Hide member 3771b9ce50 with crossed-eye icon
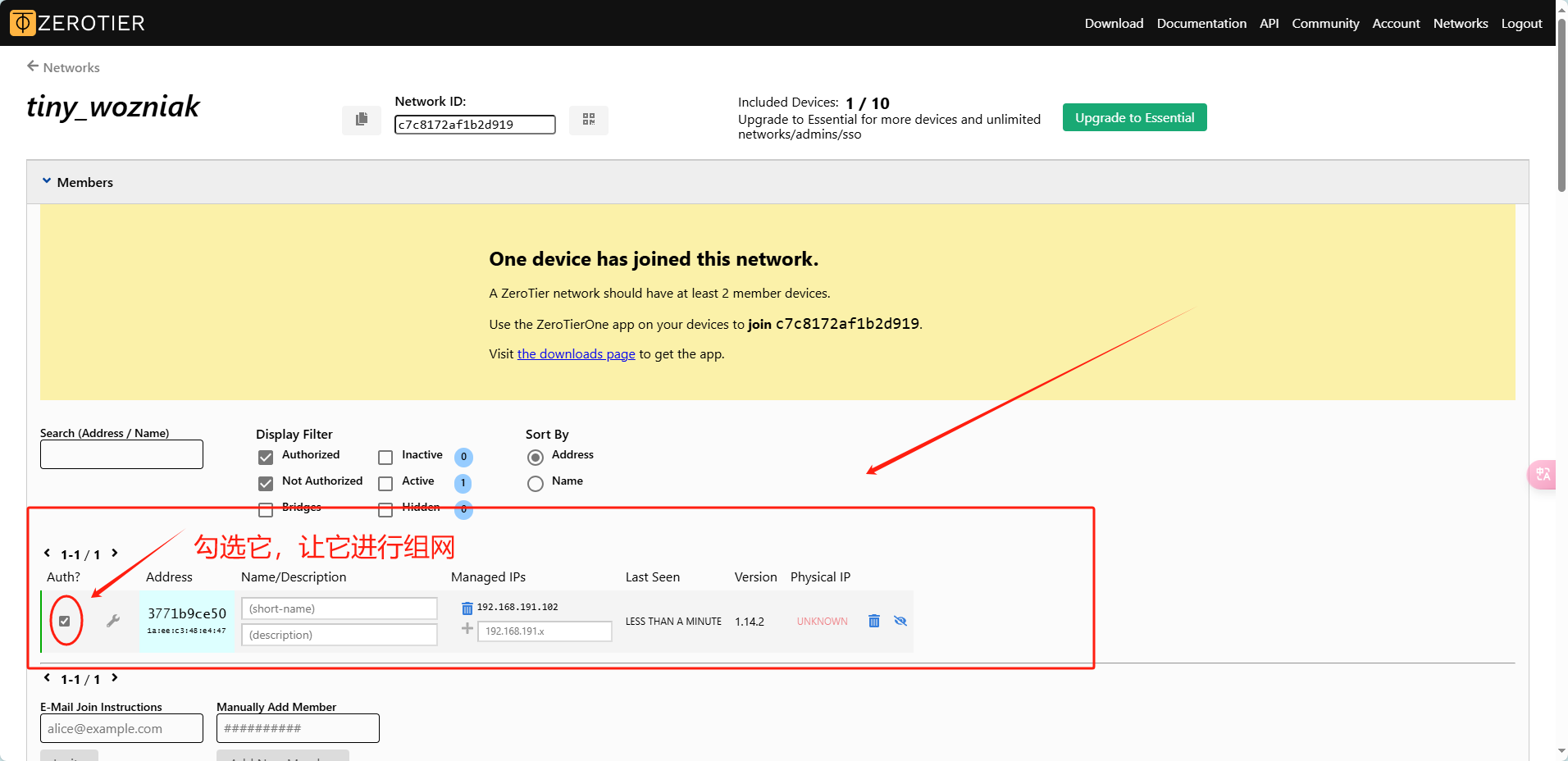 click(900, 621)
